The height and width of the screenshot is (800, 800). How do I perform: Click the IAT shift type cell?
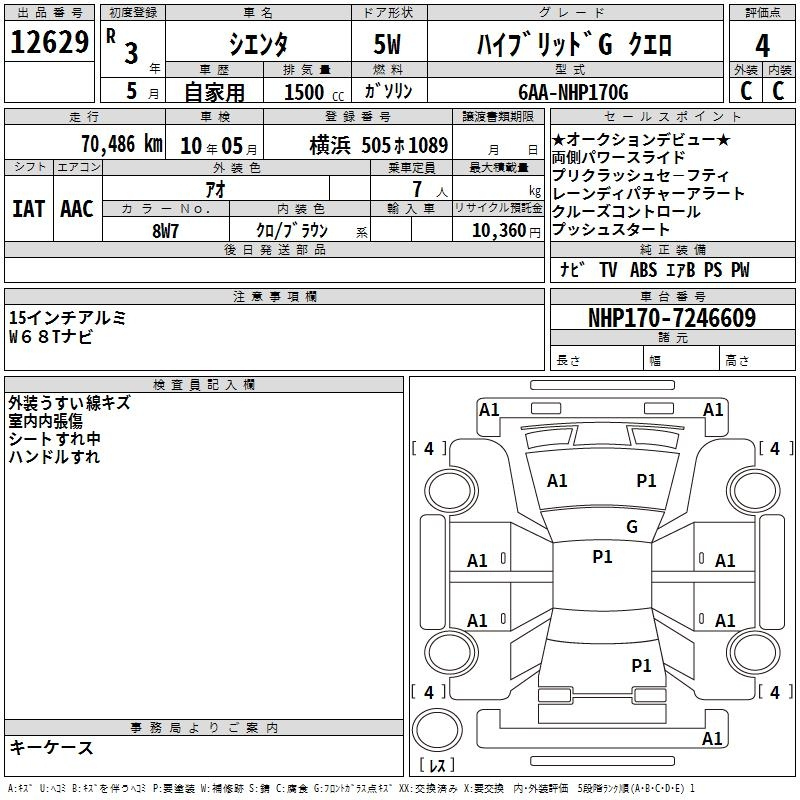point(29,209)
